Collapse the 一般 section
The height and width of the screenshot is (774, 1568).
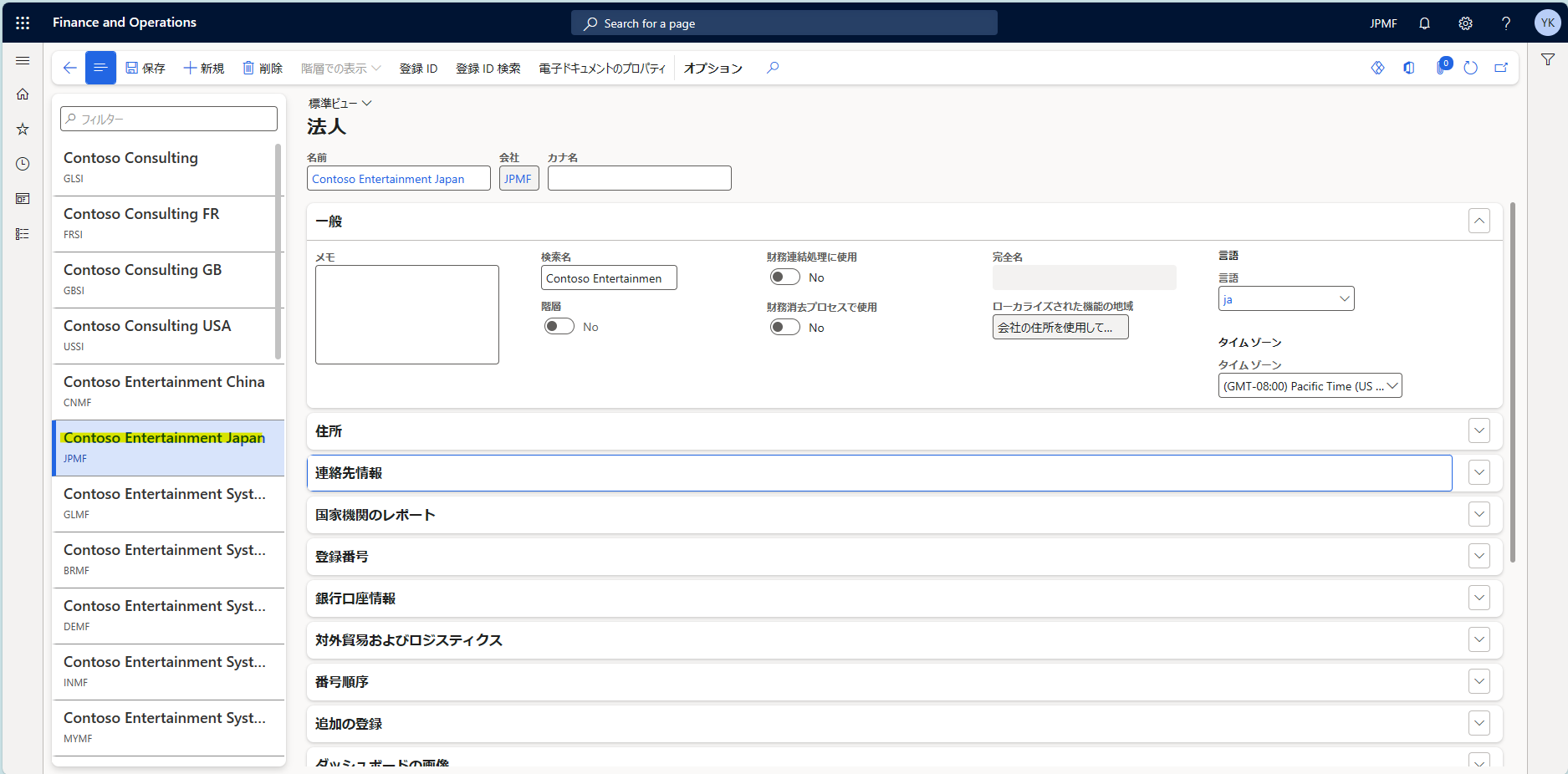click(1479, 221)
